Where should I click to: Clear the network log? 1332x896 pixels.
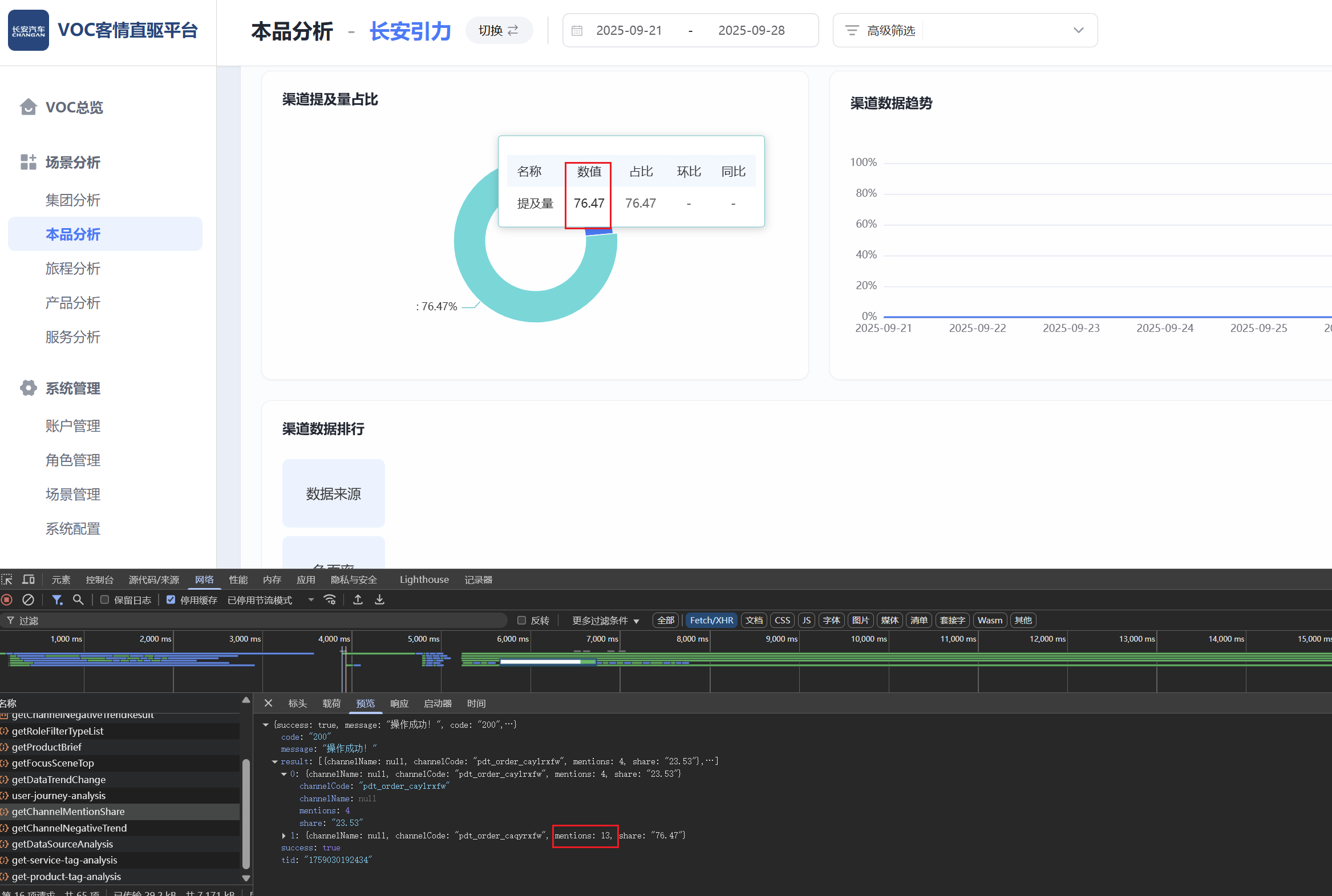point(28,599)
